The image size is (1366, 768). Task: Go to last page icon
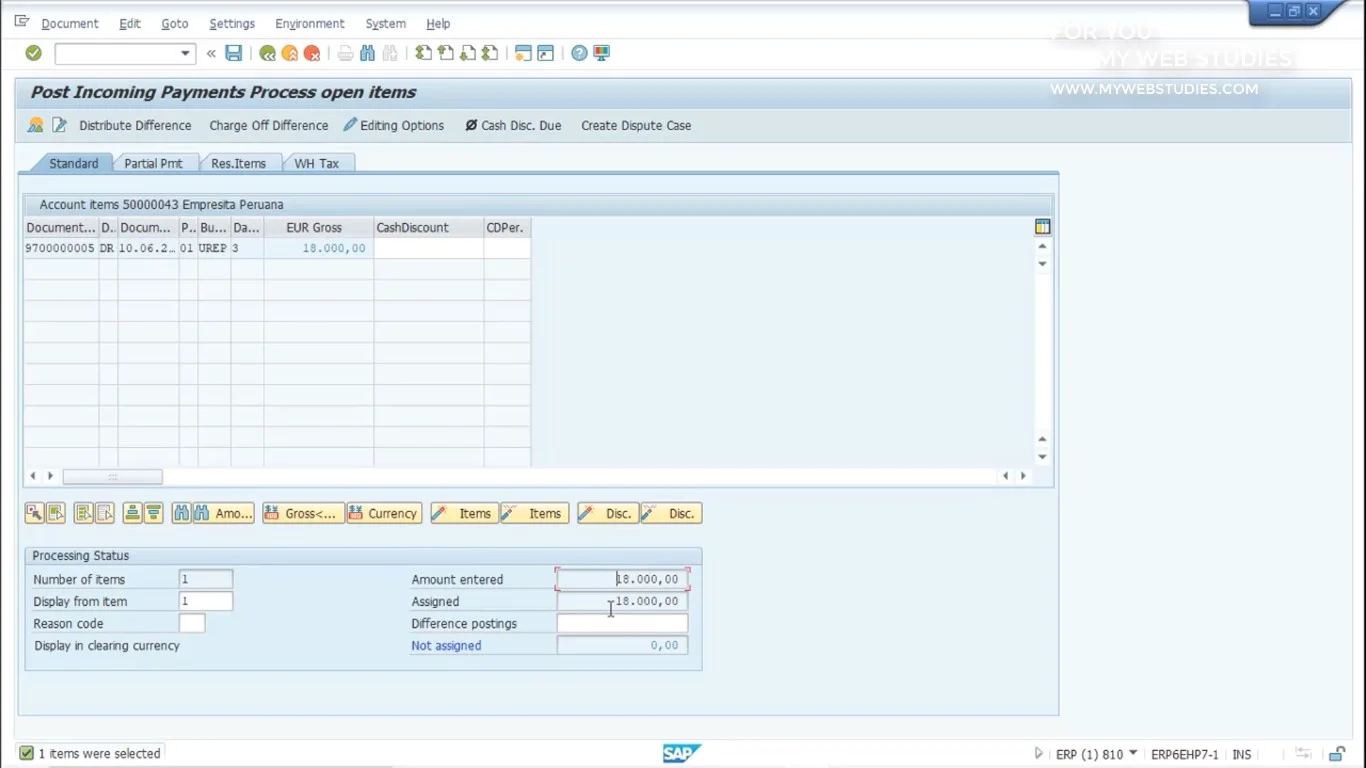pos(490,53)
